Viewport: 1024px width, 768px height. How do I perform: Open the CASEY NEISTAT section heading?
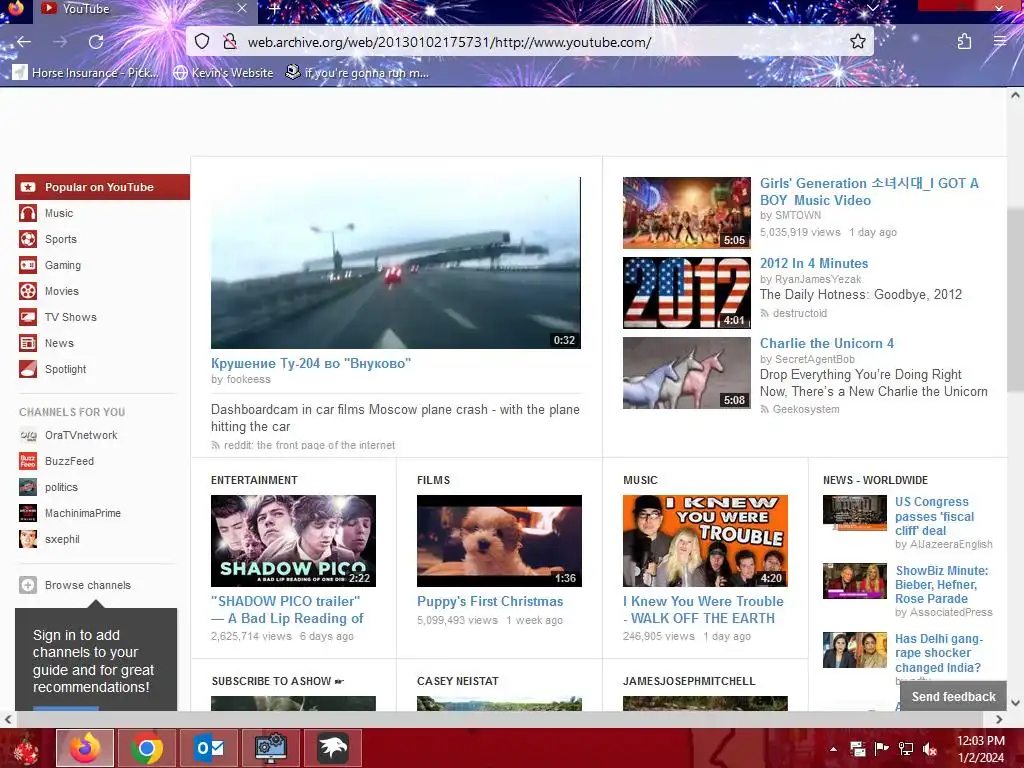pos(458,681)
